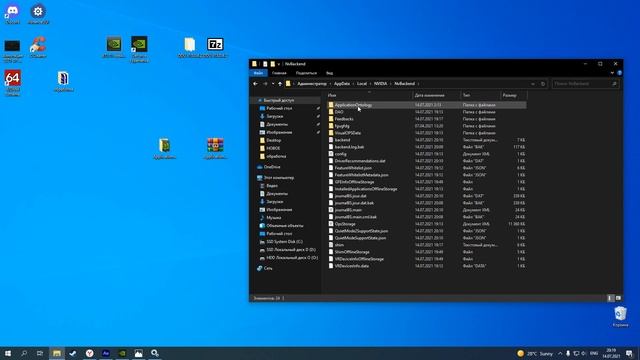Click File Explorer icon in taskbar
This screenshot has height=360, width=640.
pyautogui.click(x=57, y=353)
